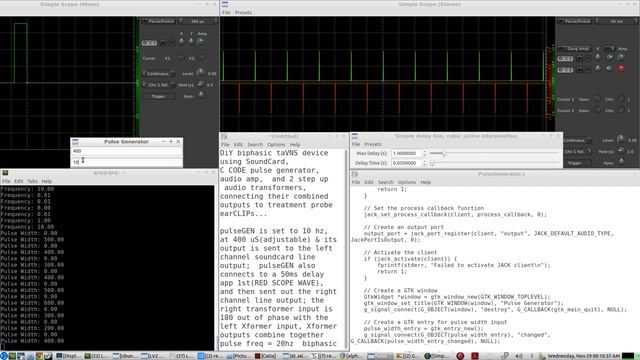Click the Hold knob in the mono scope

tap(200, 84)
